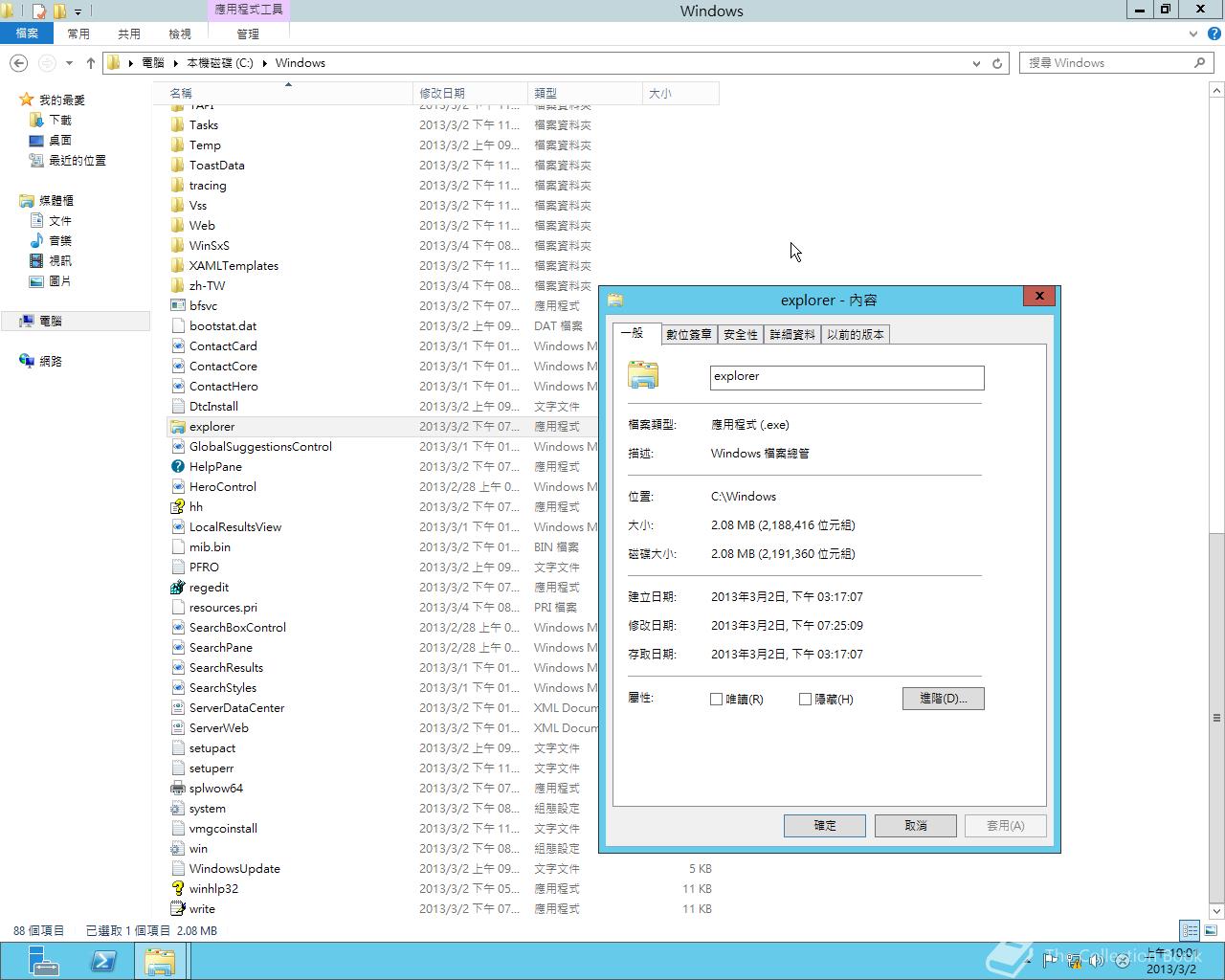Screen dimensions: 1225x980
Task: Select the write application icon
Action: coord(177,908)
